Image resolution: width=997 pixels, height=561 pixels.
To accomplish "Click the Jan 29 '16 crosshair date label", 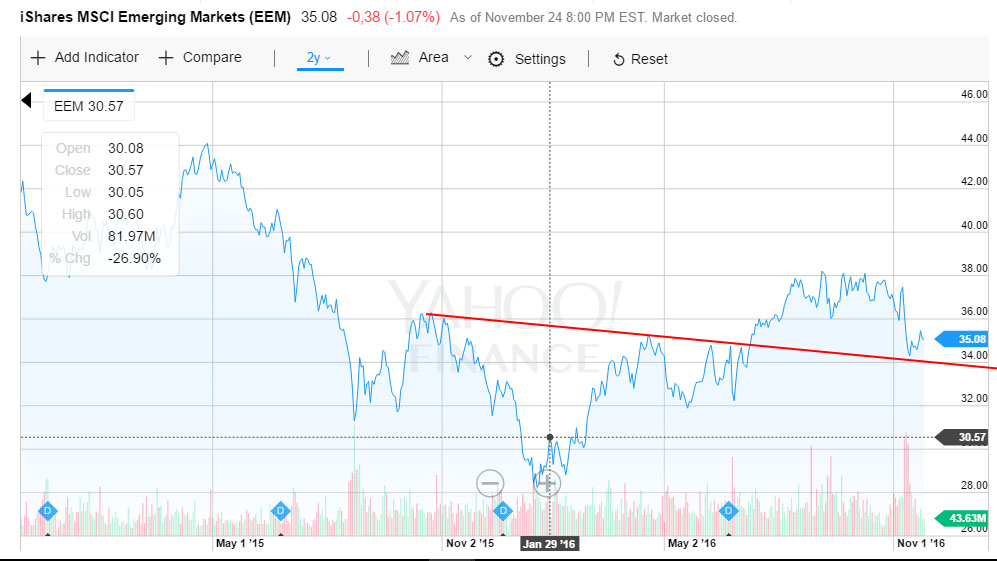I will (549, 544).
